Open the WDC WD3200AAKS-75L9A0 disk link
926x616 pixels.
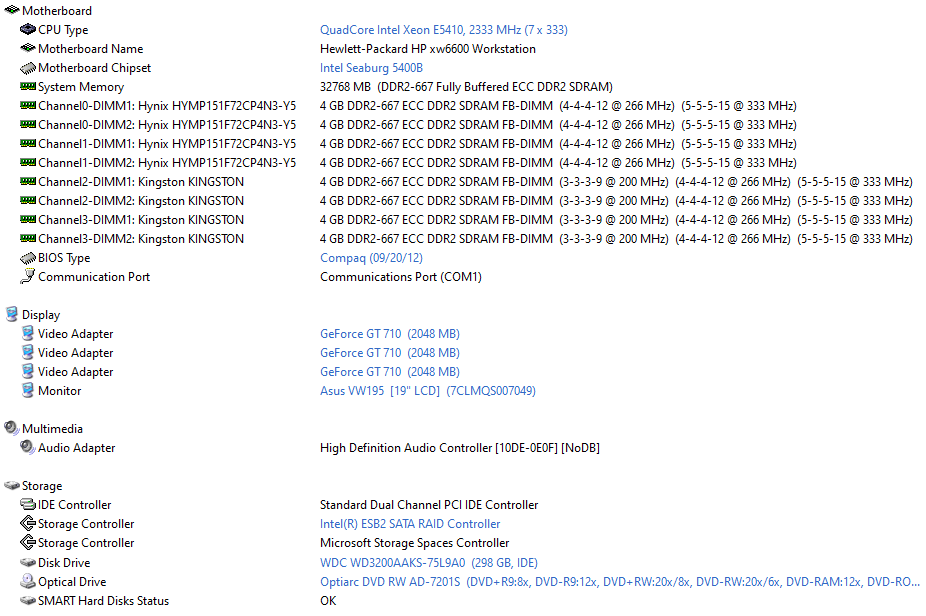pyautogui.click(x=429, y=563)
